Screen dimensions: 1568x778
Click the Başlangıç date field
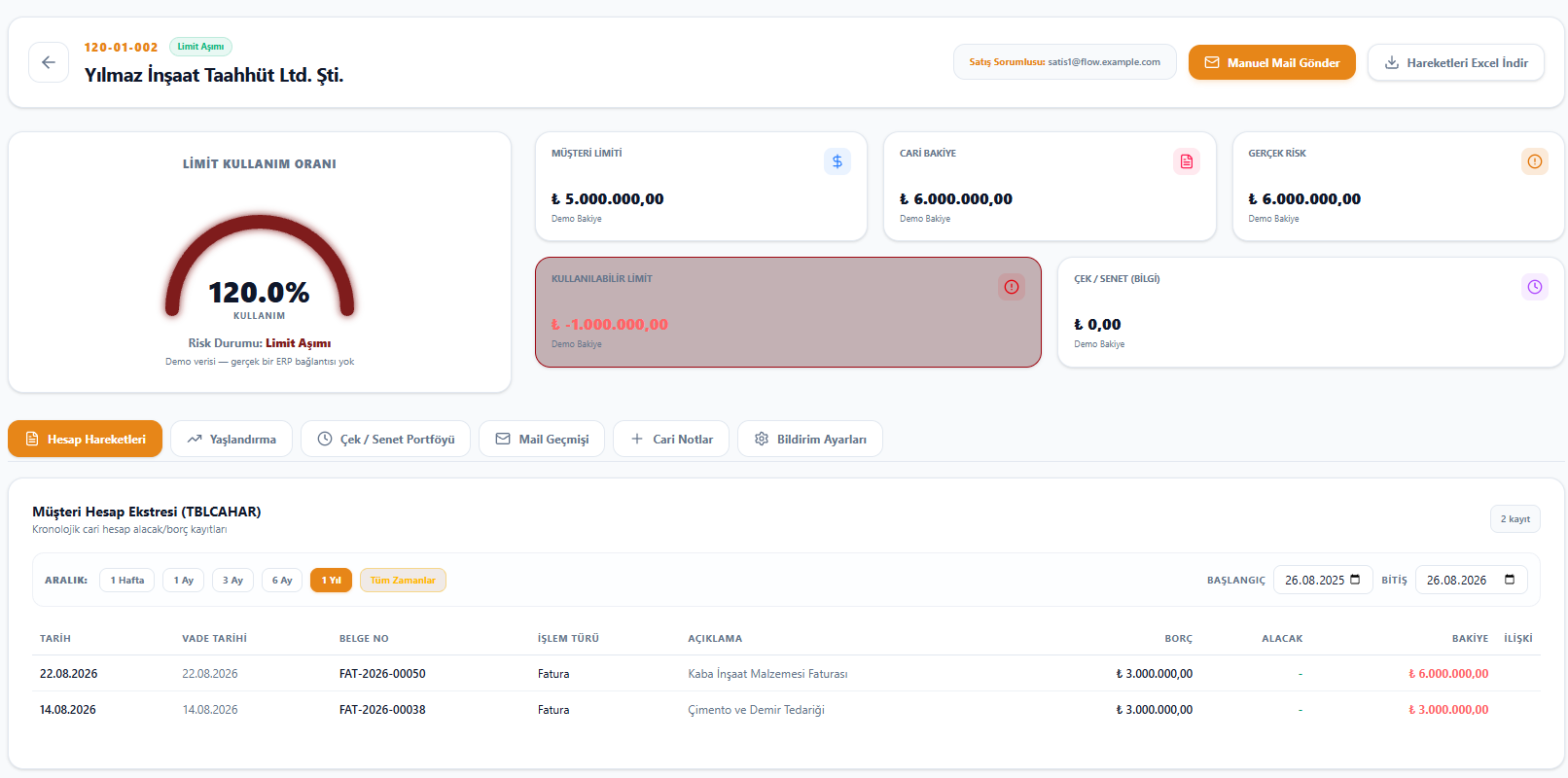(x=1323, y=580)
